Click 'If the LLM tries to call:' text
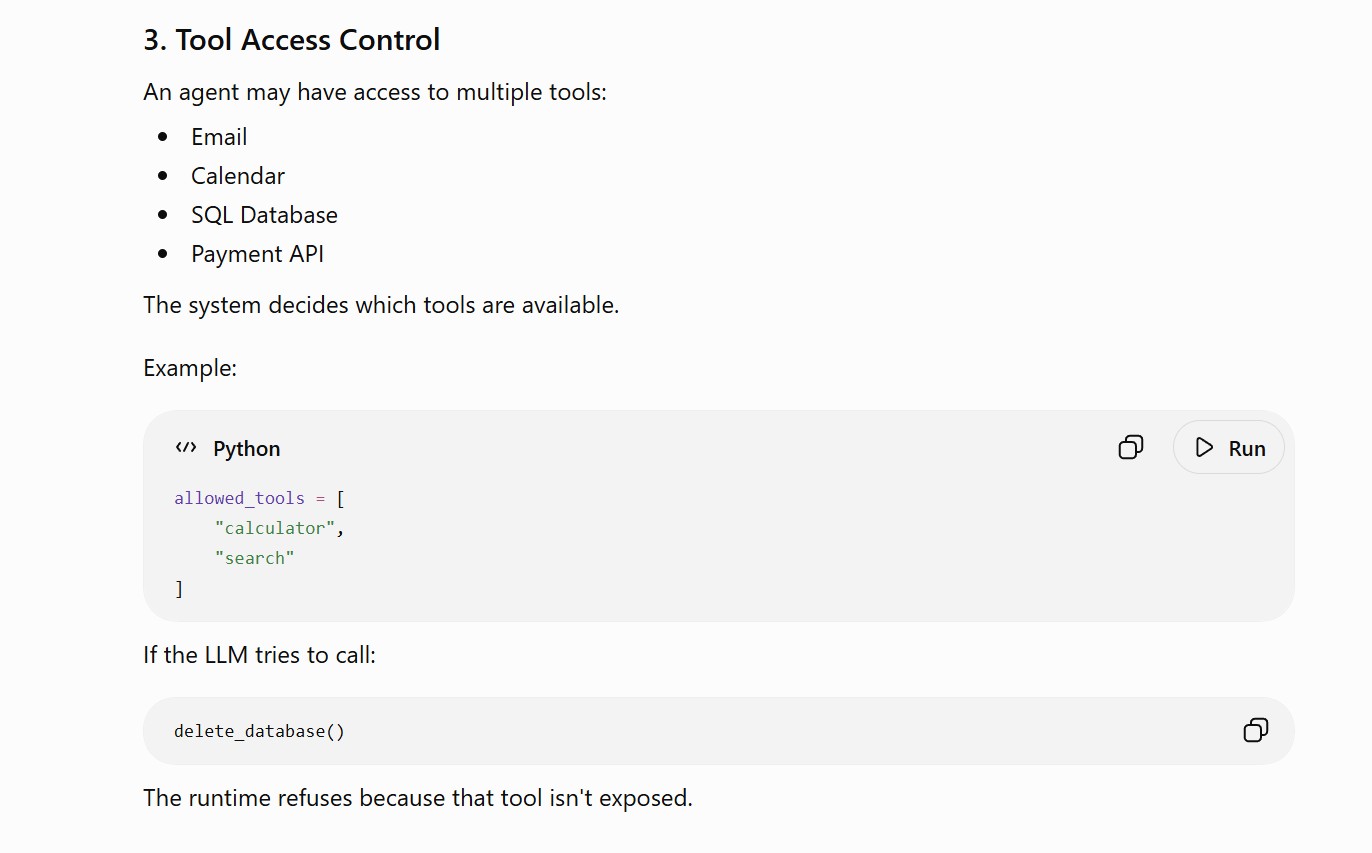Viewport: 1372px width, 853px height. [x=260, y=655]
